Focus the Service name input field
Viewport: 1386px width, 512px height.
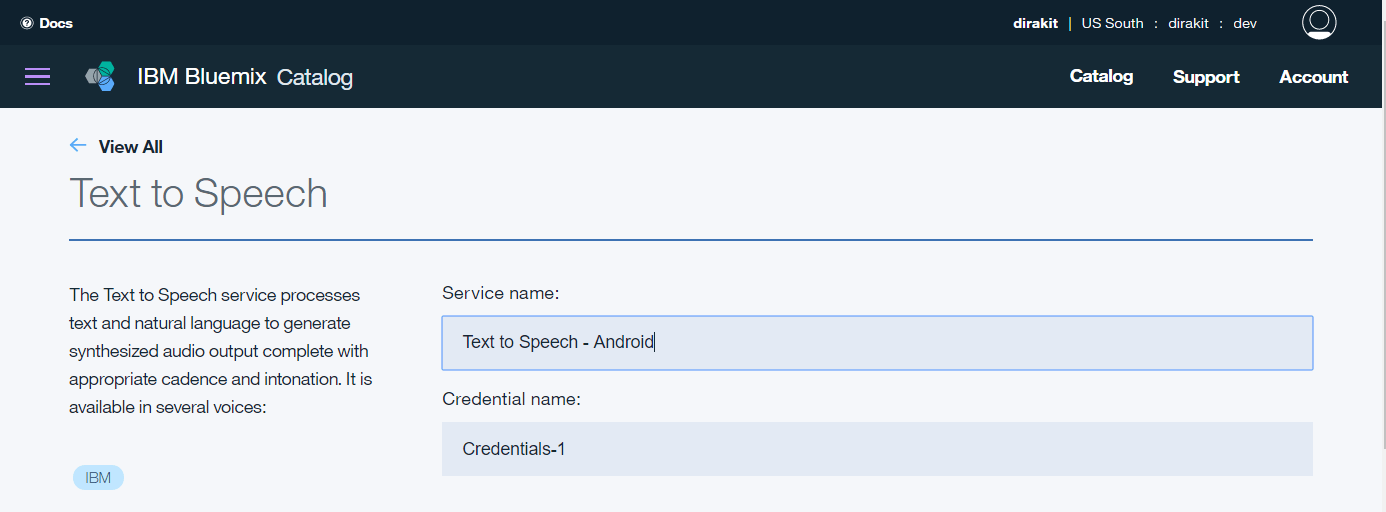pos(876,343)
